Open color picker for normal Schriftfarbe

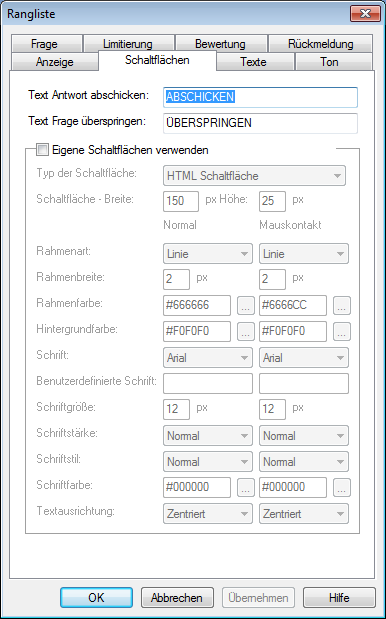[245, 488]
